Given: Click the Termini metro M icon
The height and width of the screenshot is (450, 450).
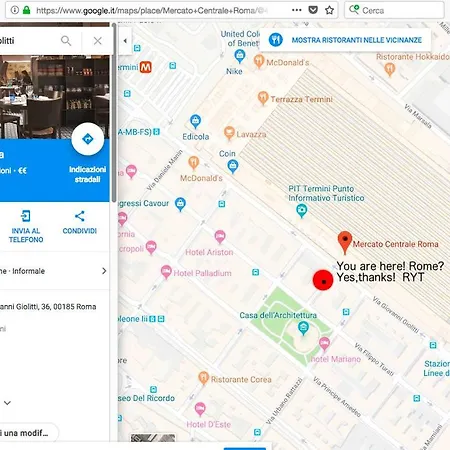Looking at the screenshot, I should coord(145,67).
